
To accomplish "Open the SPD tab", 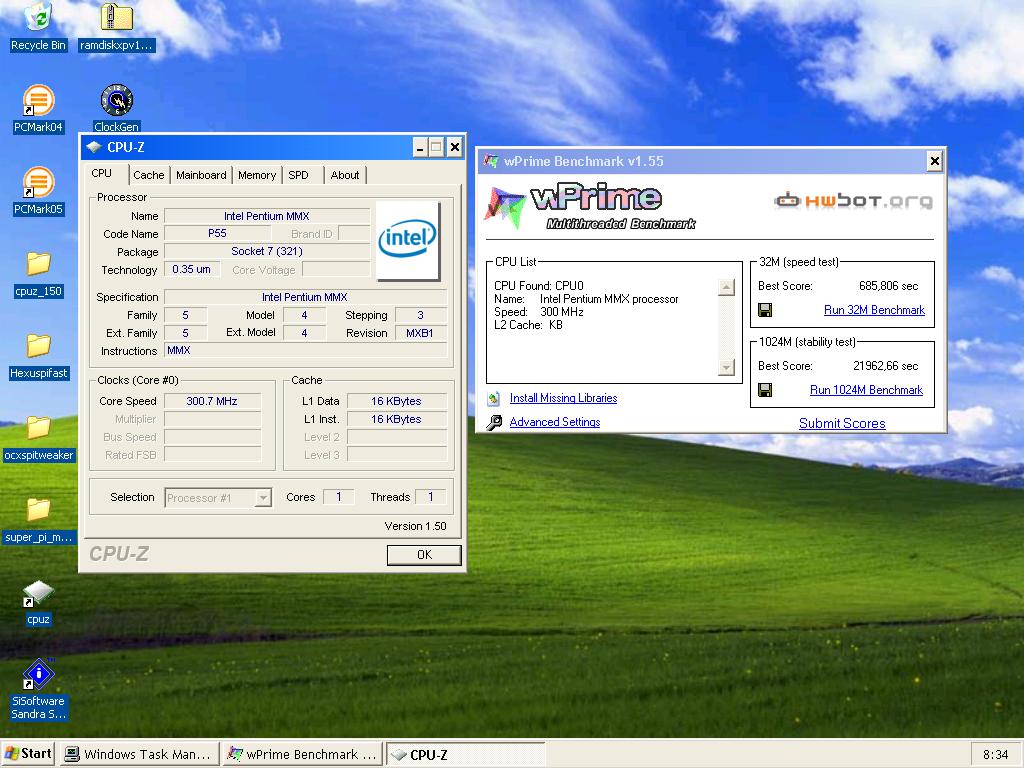I will point(298,175).
